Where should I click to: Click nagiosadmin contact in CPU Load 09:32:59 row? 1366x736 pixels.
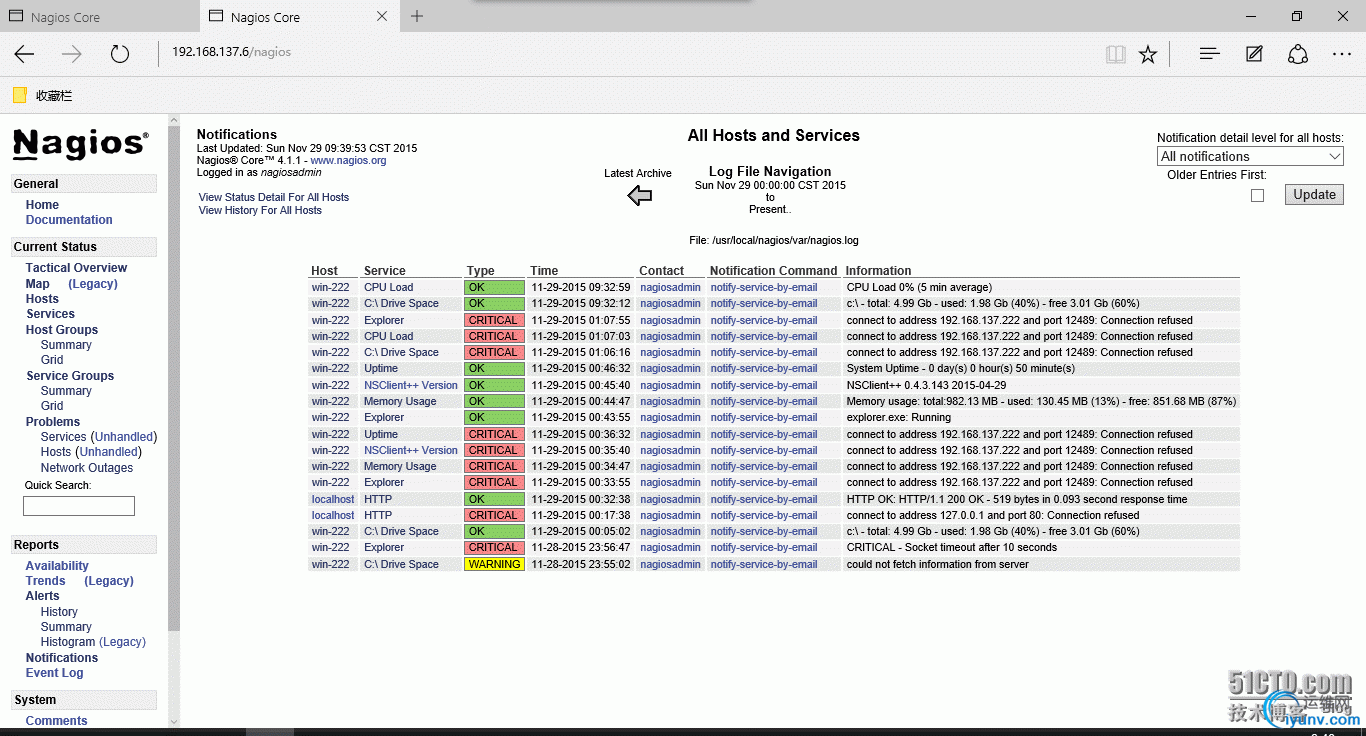[x=671, y=287]
